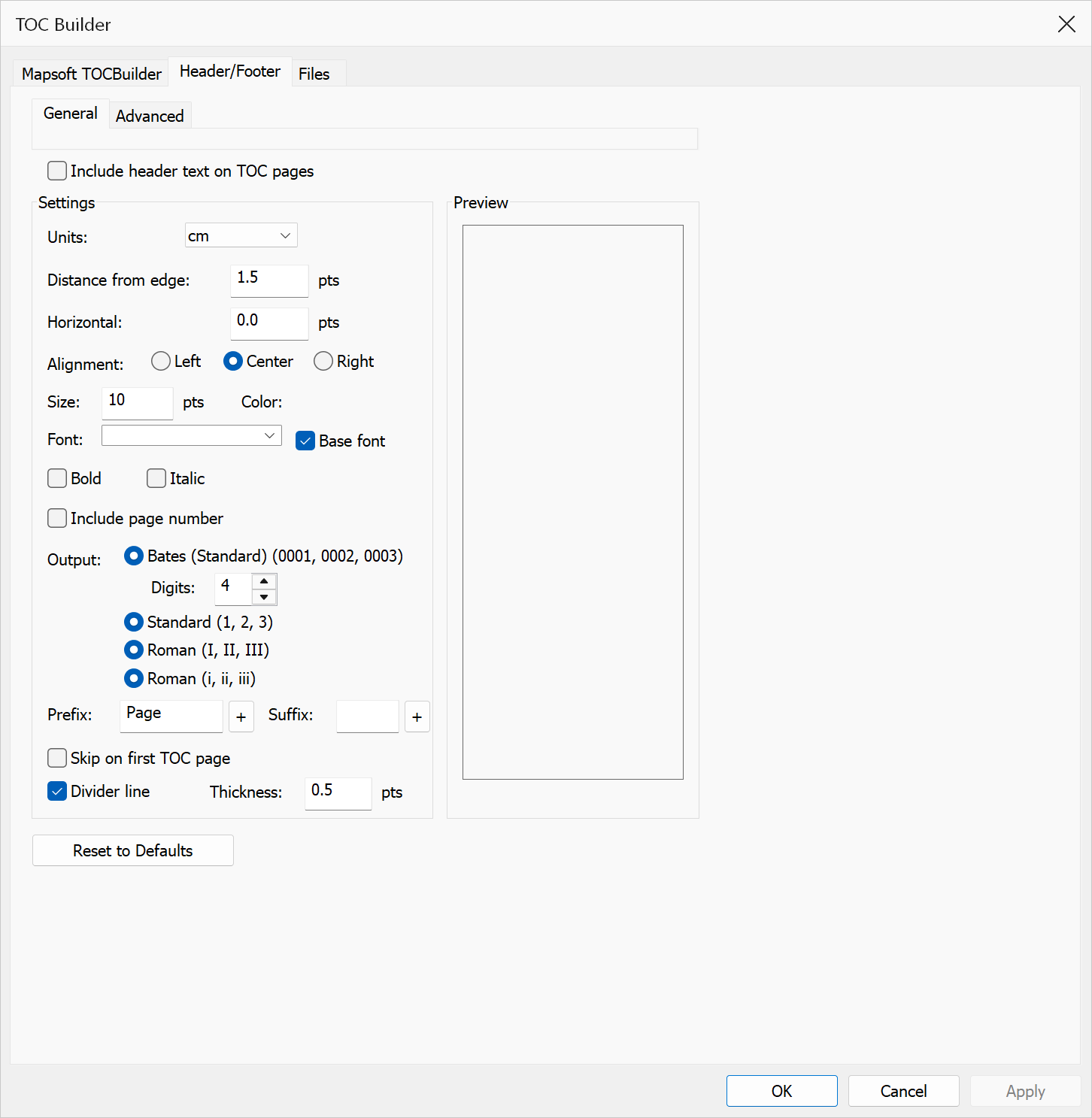The image size is (1092, 1118).
Task: Click the plus button next to Prefix
Action: pyautogui.click(x=241, y=717)
